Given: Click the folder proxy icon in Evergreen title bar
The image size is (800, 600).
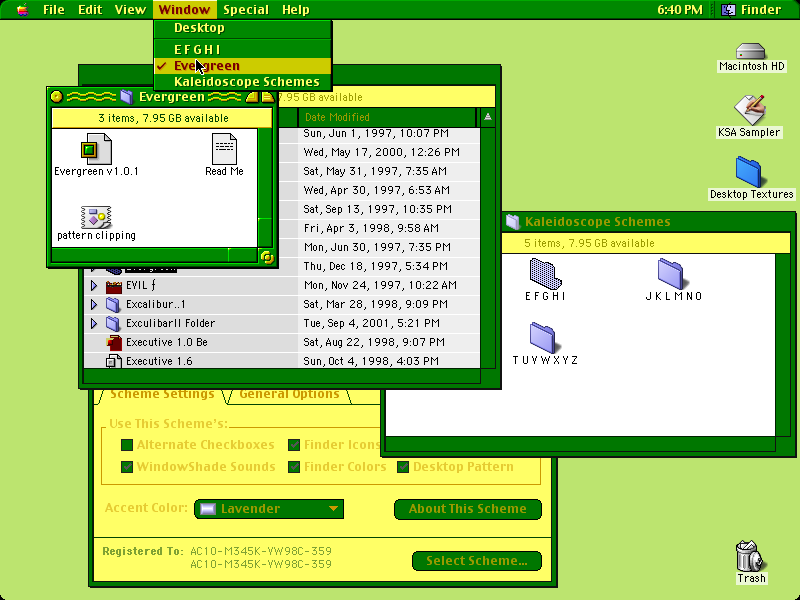Looking at the screenshot, I should click(127, 96).
